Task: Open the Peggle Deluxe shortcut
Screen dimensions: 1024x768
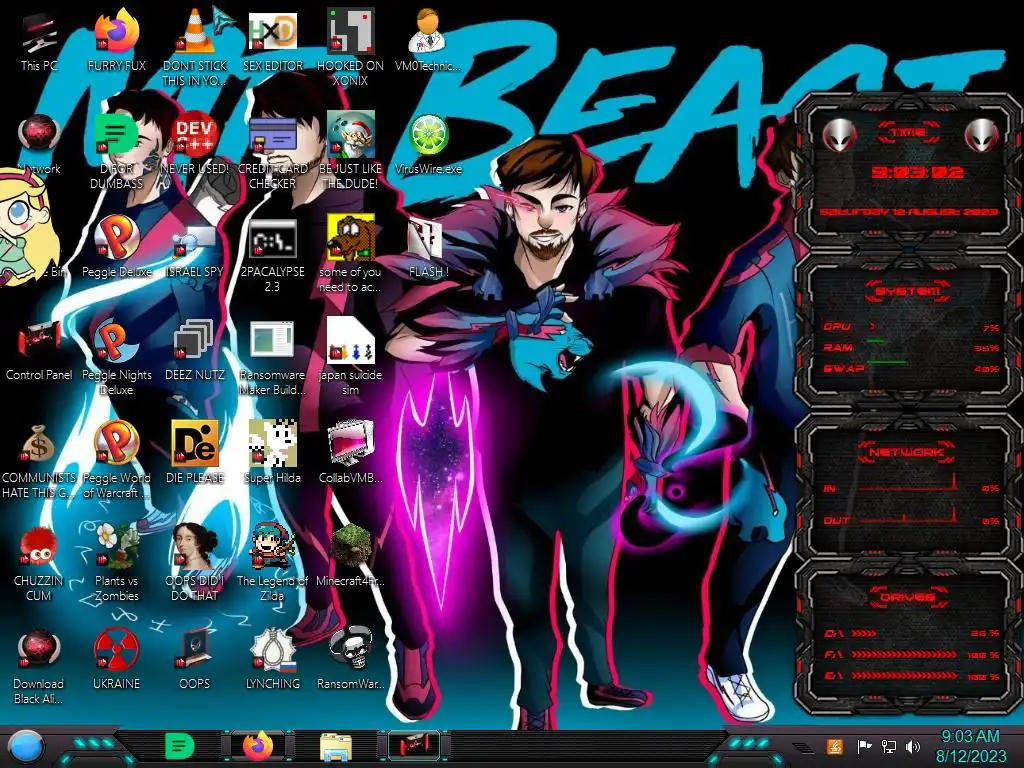Action: pos(116,238)
